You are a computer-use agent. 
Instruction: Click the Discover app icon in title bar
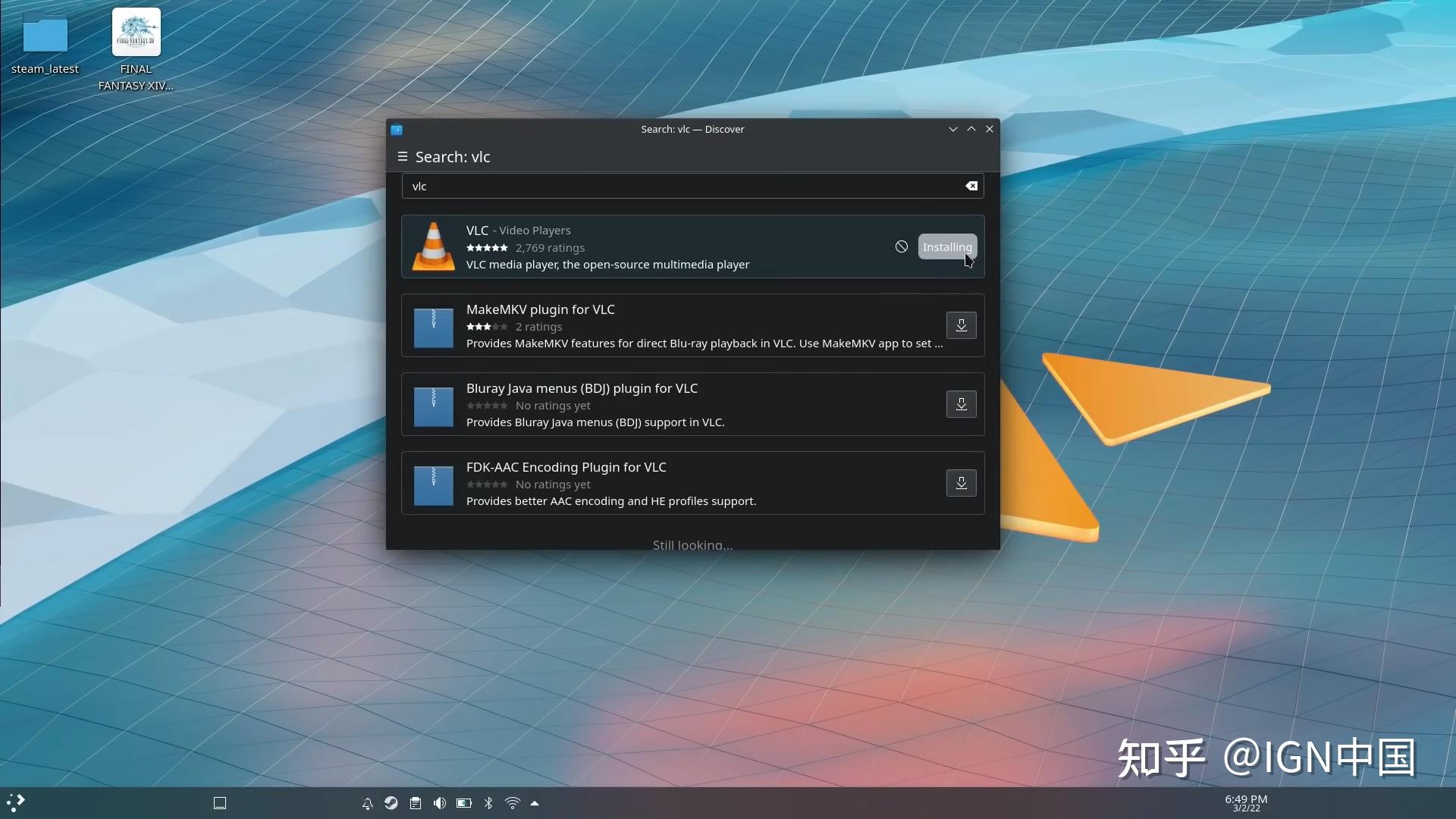[x=397, y=130]
